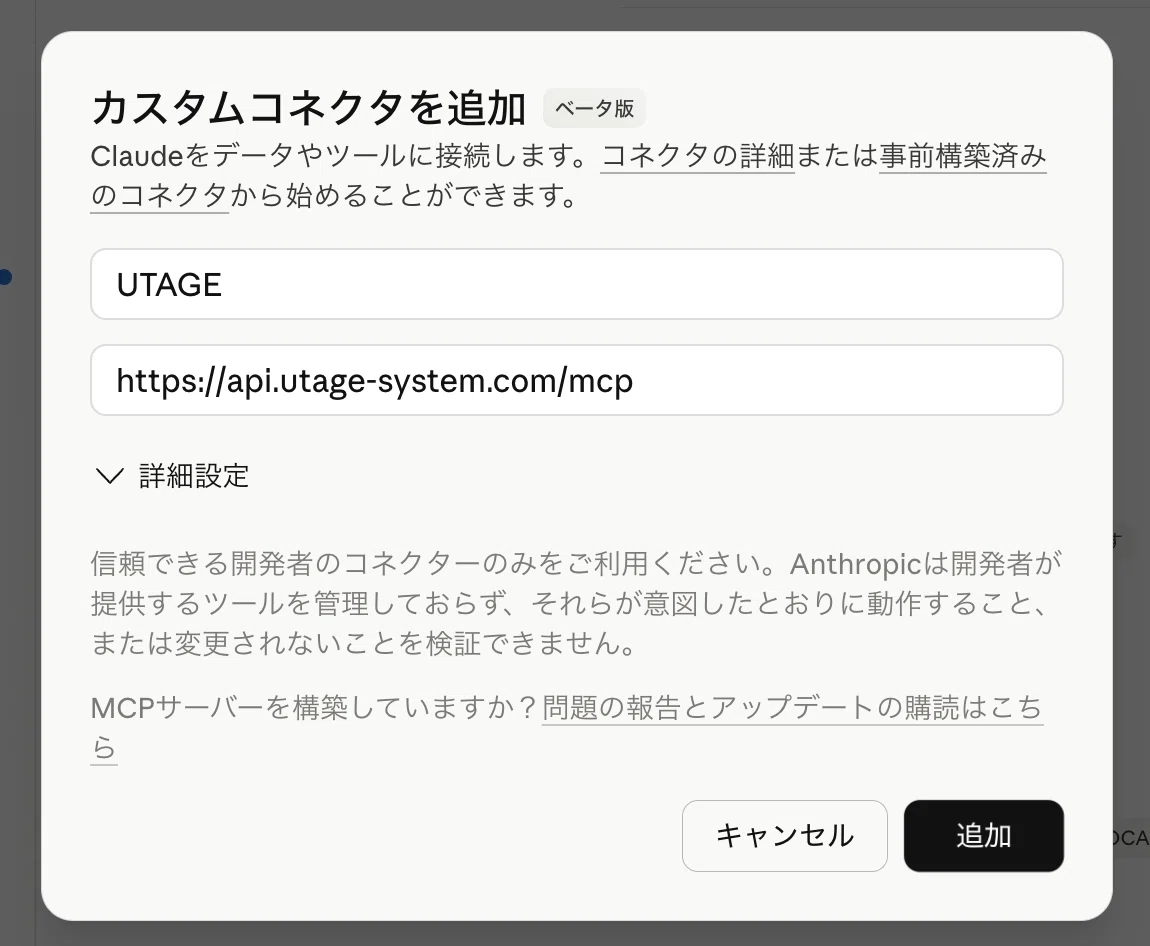Click the connector name field containing UTAGE
Image resolution: width=1150 pixels, height=946 pixels.
576,284
